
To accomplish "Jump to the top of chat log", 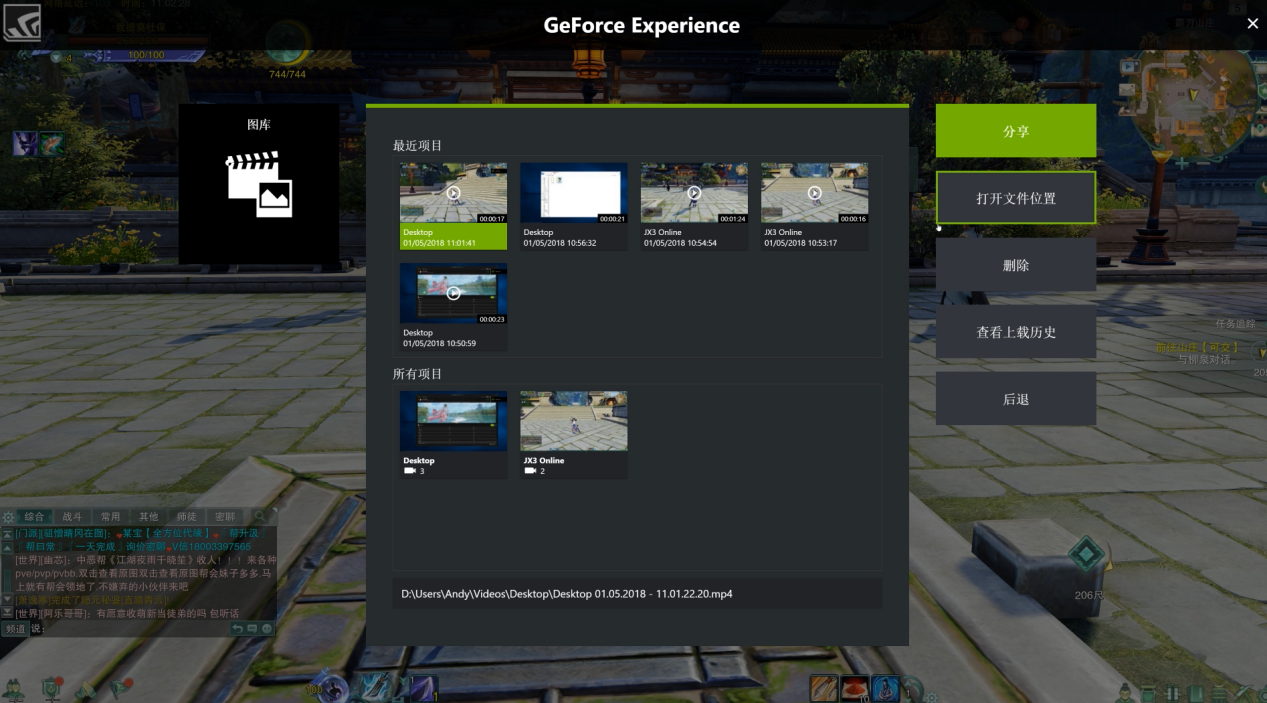I will point(7,534).
